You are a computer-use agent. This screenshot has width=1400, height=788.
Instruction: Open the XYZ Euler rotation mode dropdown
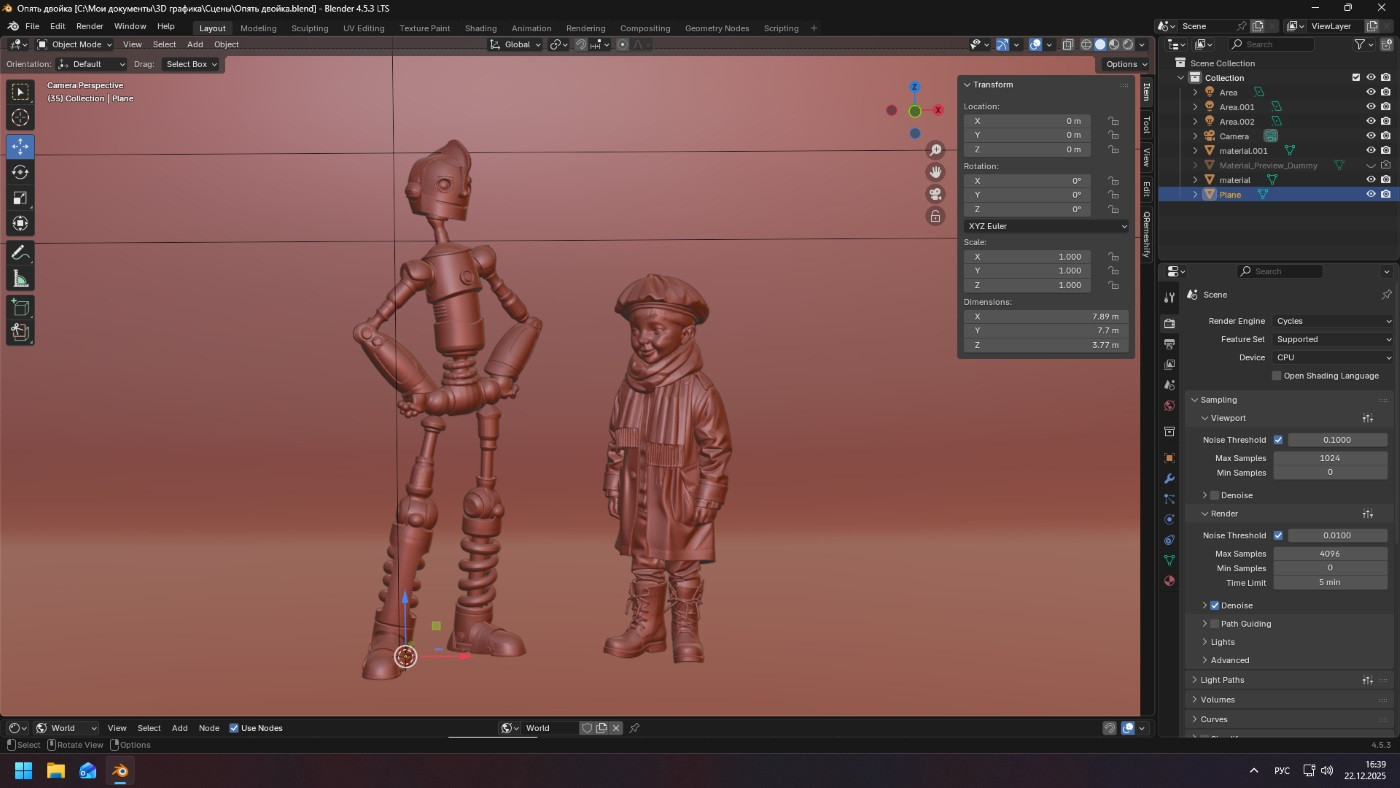point(1046,226)
